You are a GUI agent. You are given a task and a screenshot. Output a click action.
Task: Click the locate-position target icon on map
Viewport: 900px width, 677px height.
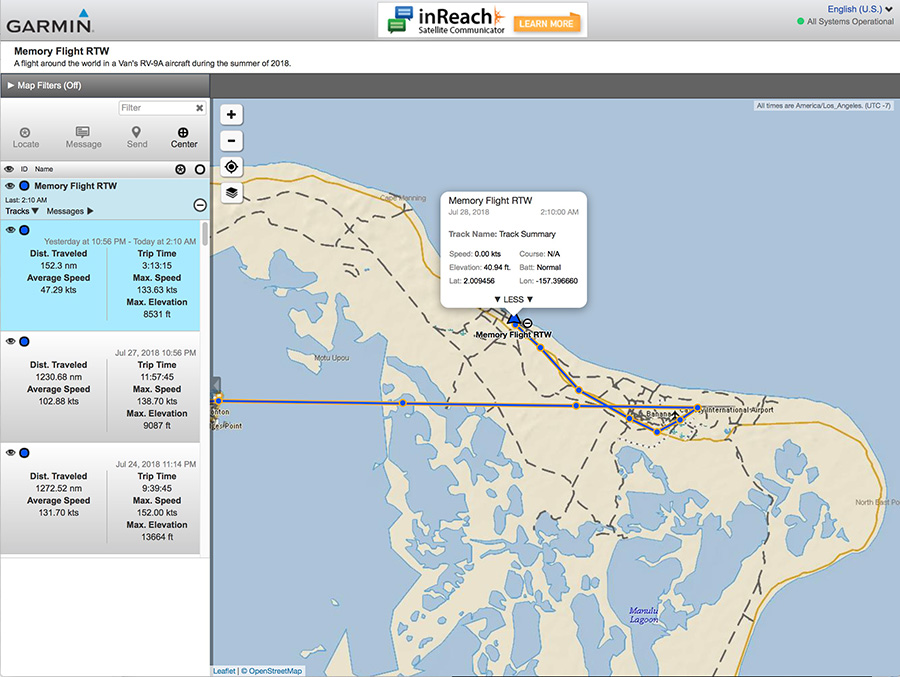click(232, 167)
